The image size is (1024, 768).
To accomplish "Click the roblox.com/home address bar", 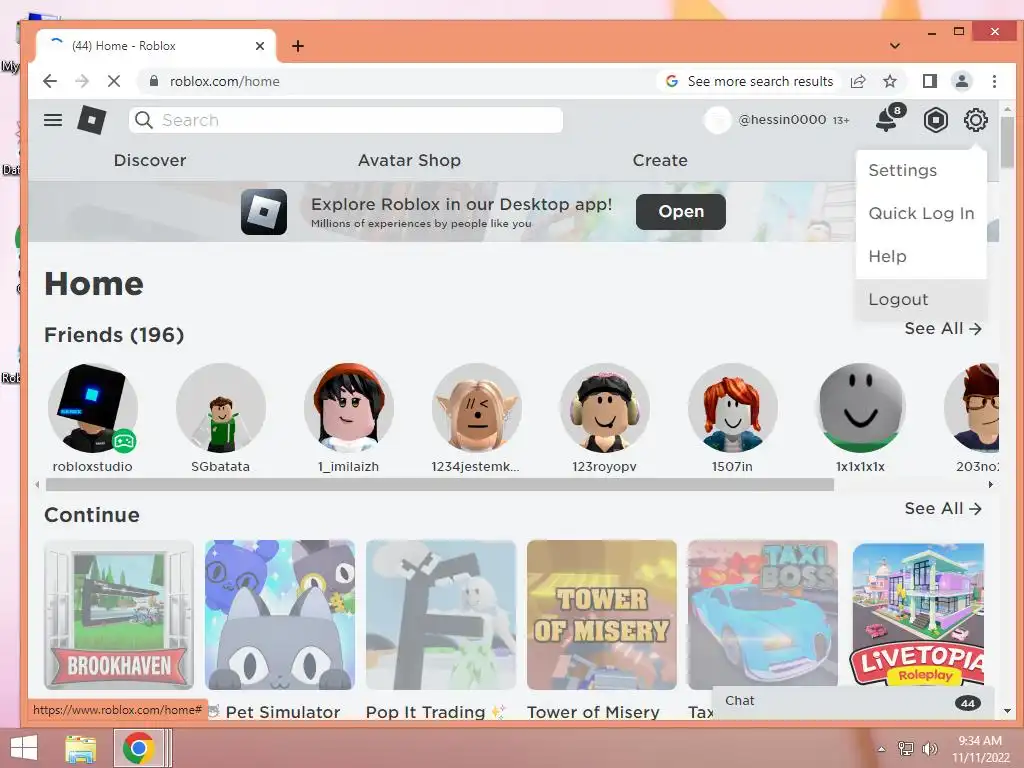I will click(225, 81).
